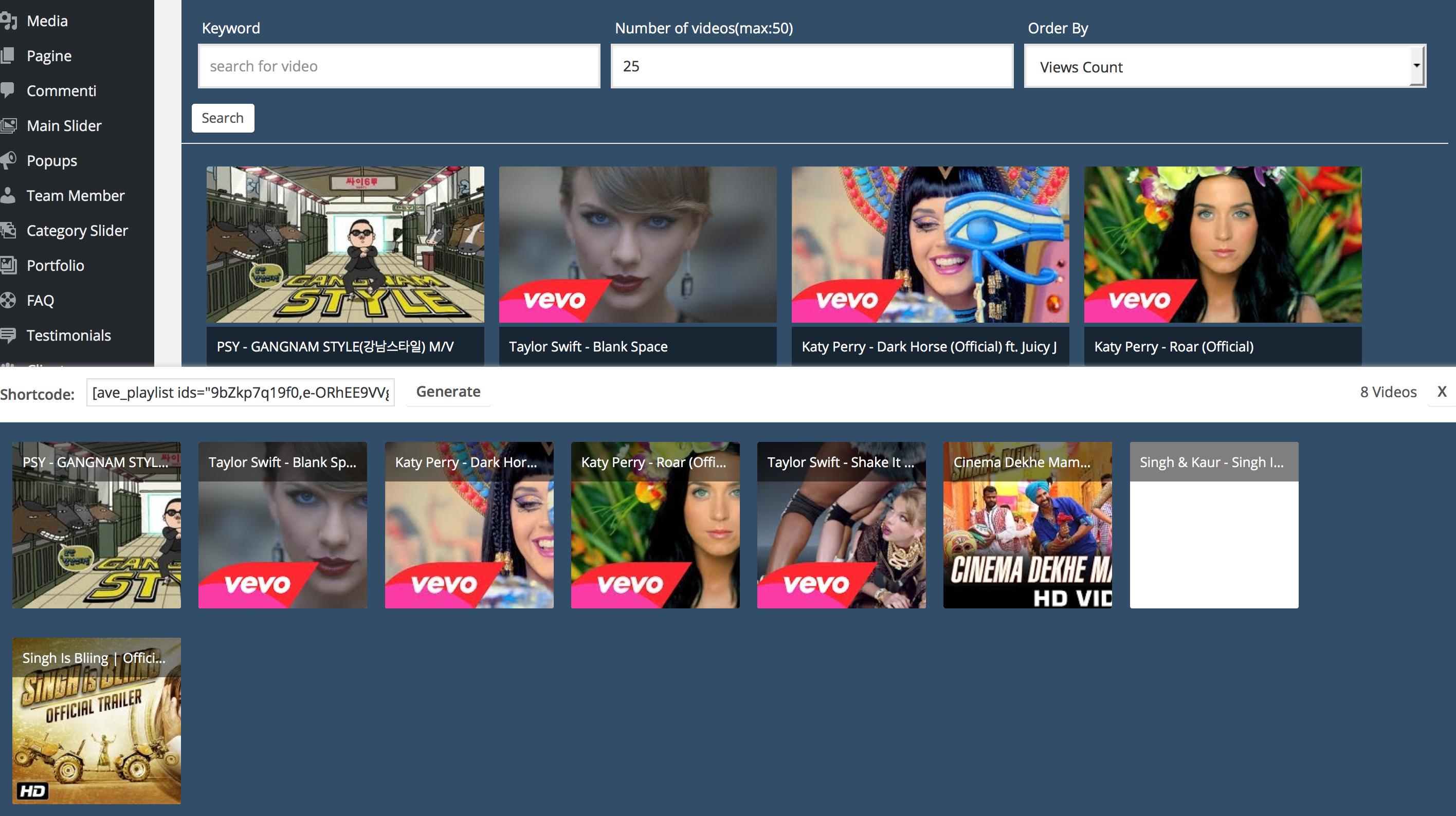Click the Popups megaphone icon
1456x816 pixels.
(8, 160)
